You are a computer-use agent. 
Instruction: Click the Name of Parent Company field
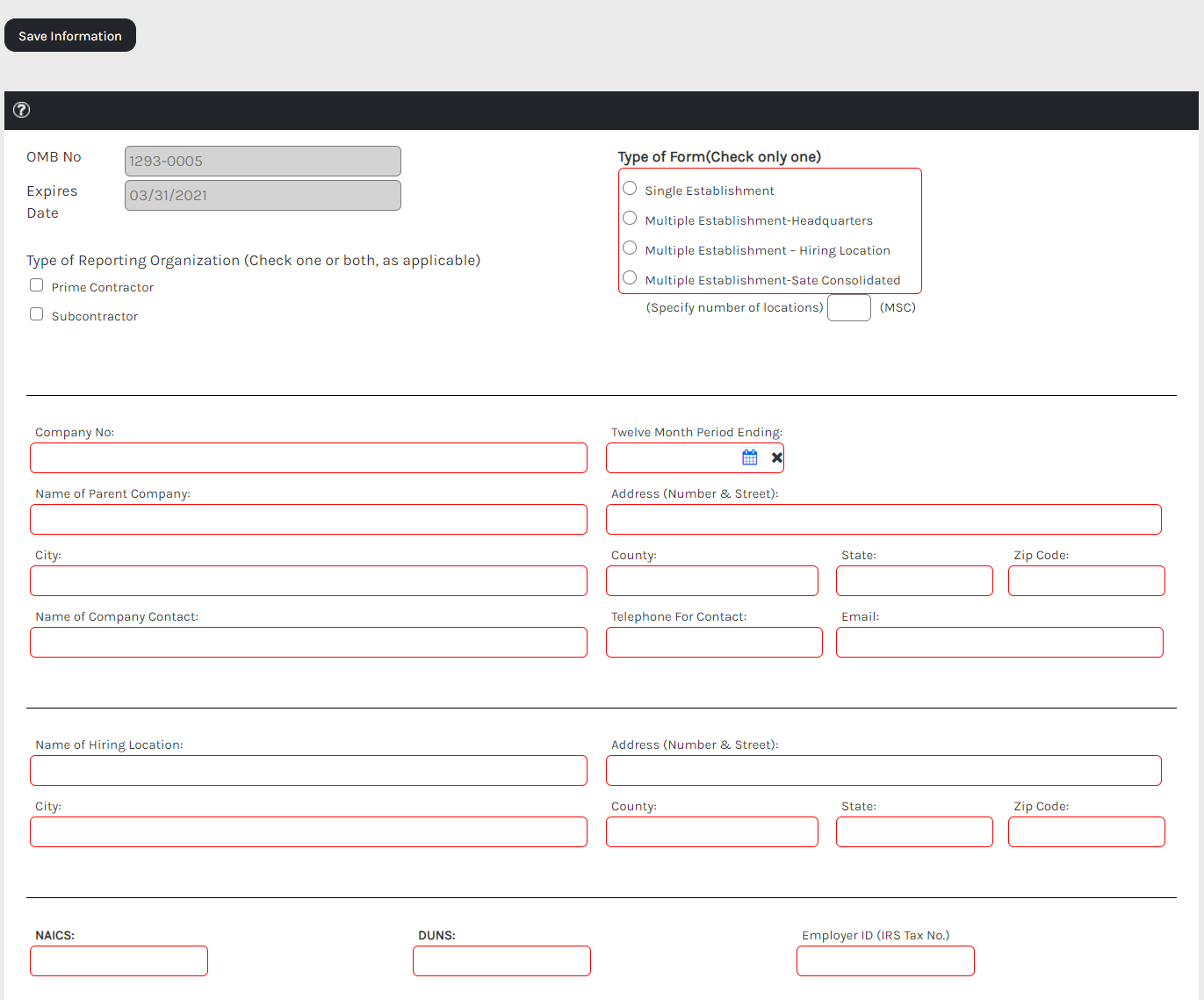(308, 520)
